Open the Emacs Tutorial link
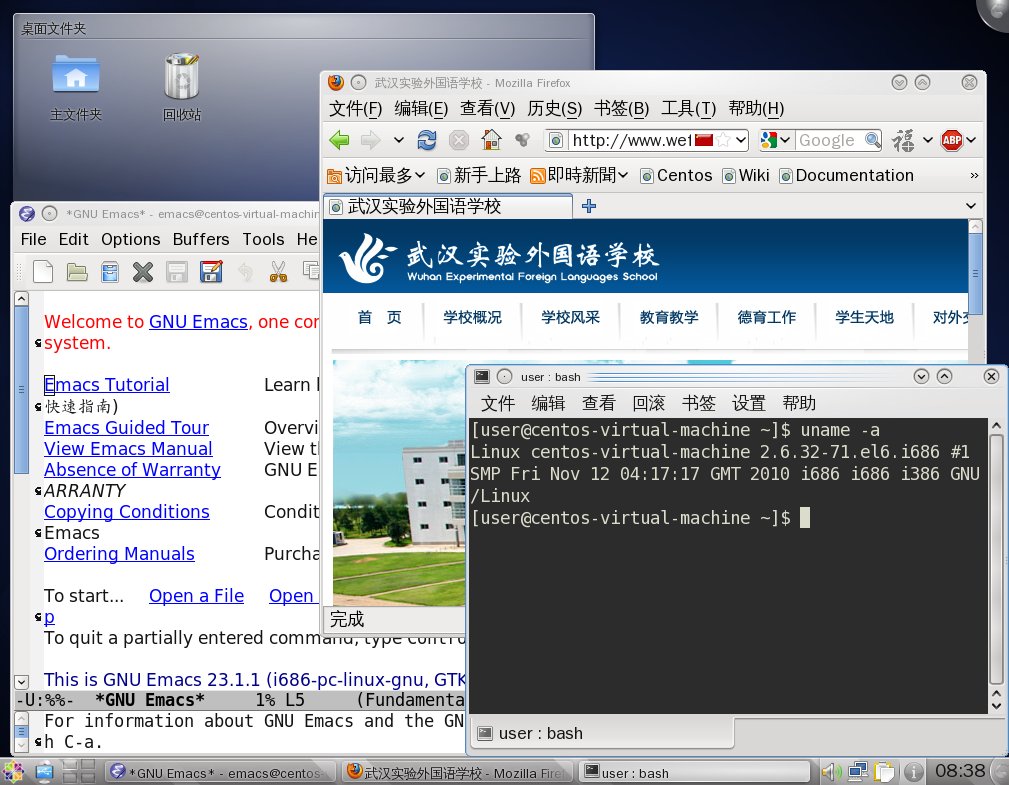 (107, 385)
